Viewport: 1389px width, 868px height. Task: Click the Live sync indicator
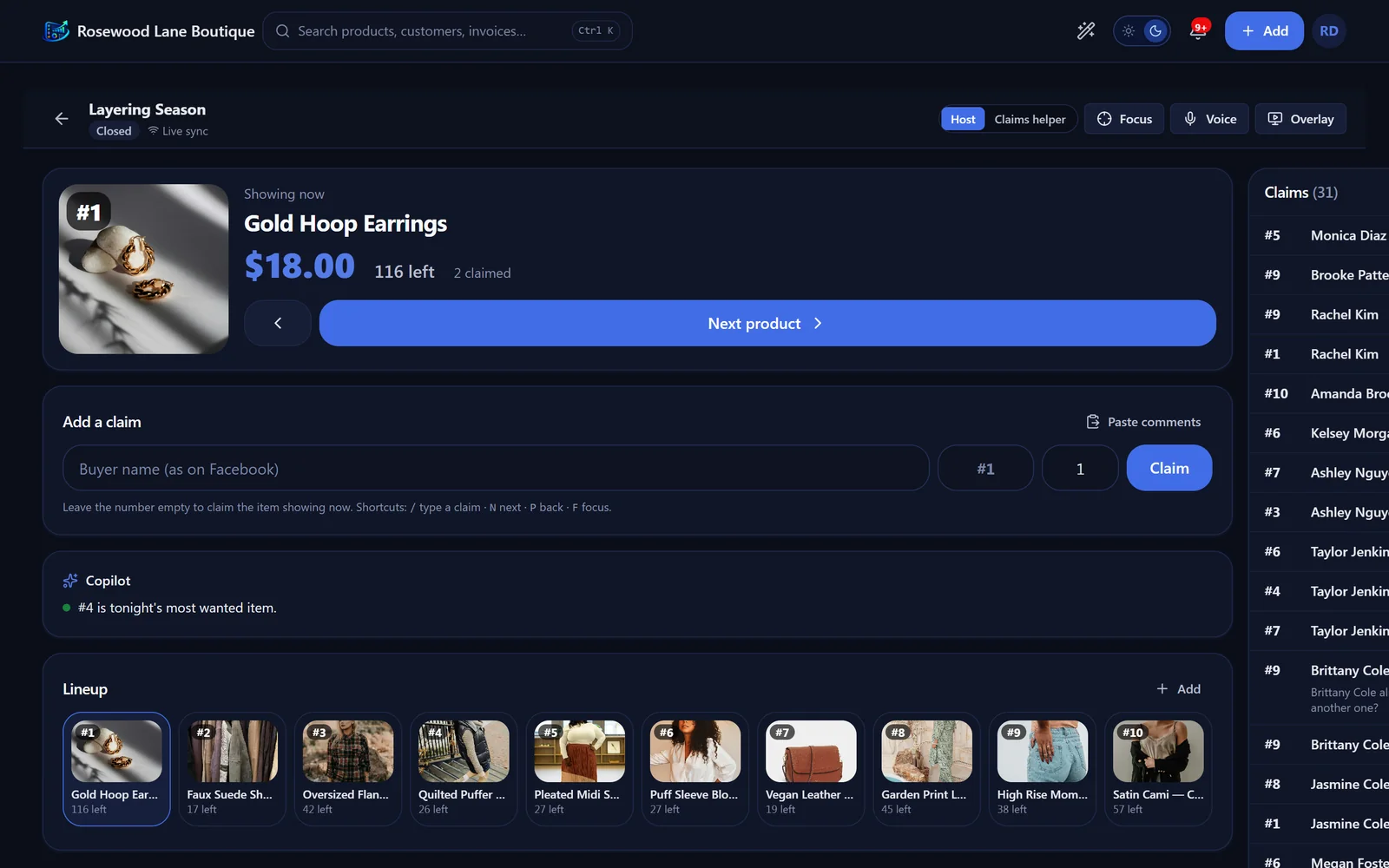tap(178, 131)
